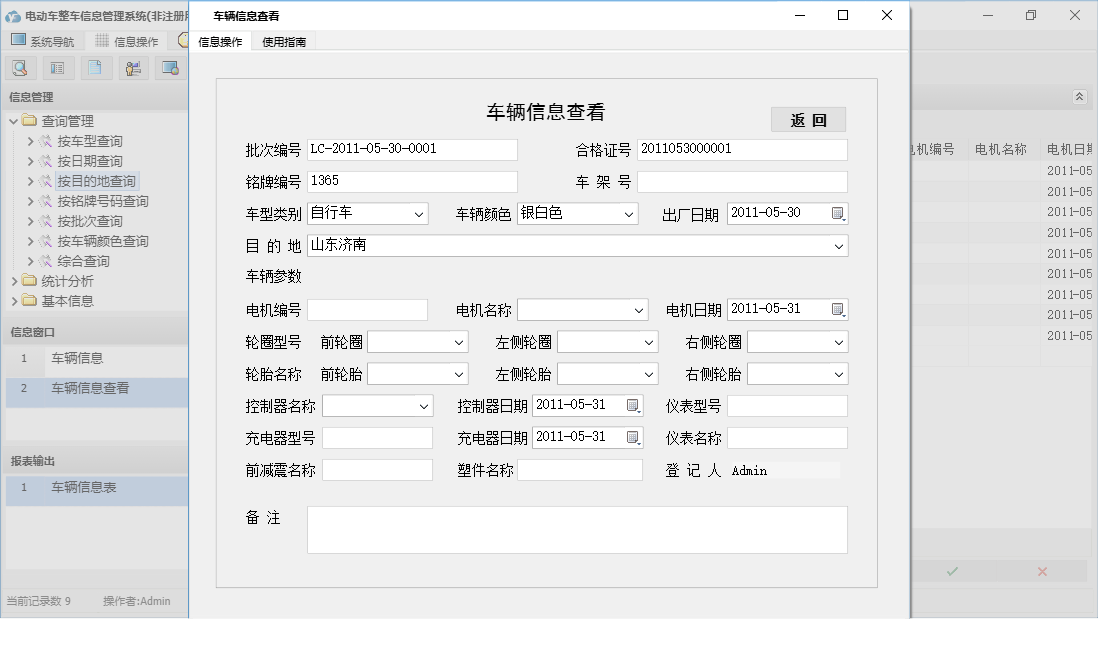Screen dimensions: 1098x665
Task: Click the red X icon in background window
Action: pyautogui.click(x=1041, y=571)
